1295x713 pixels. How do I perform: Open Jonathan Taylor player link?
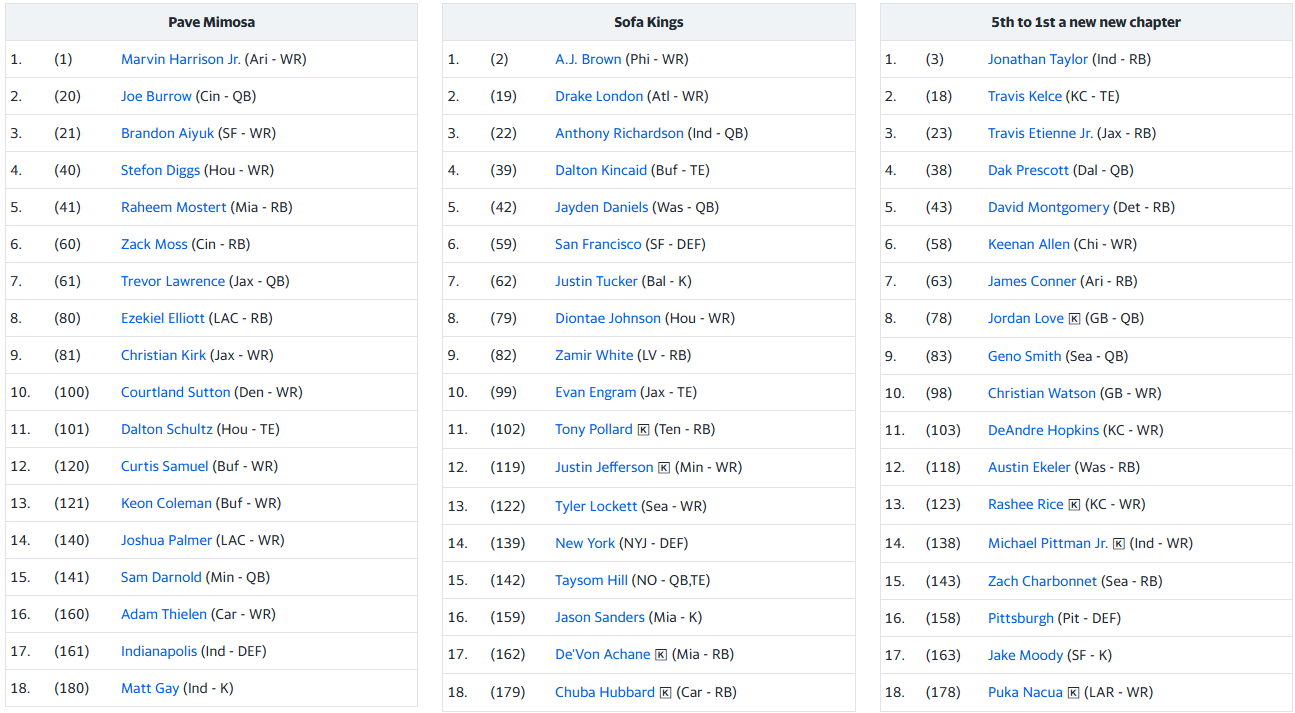click(1037, 59)
